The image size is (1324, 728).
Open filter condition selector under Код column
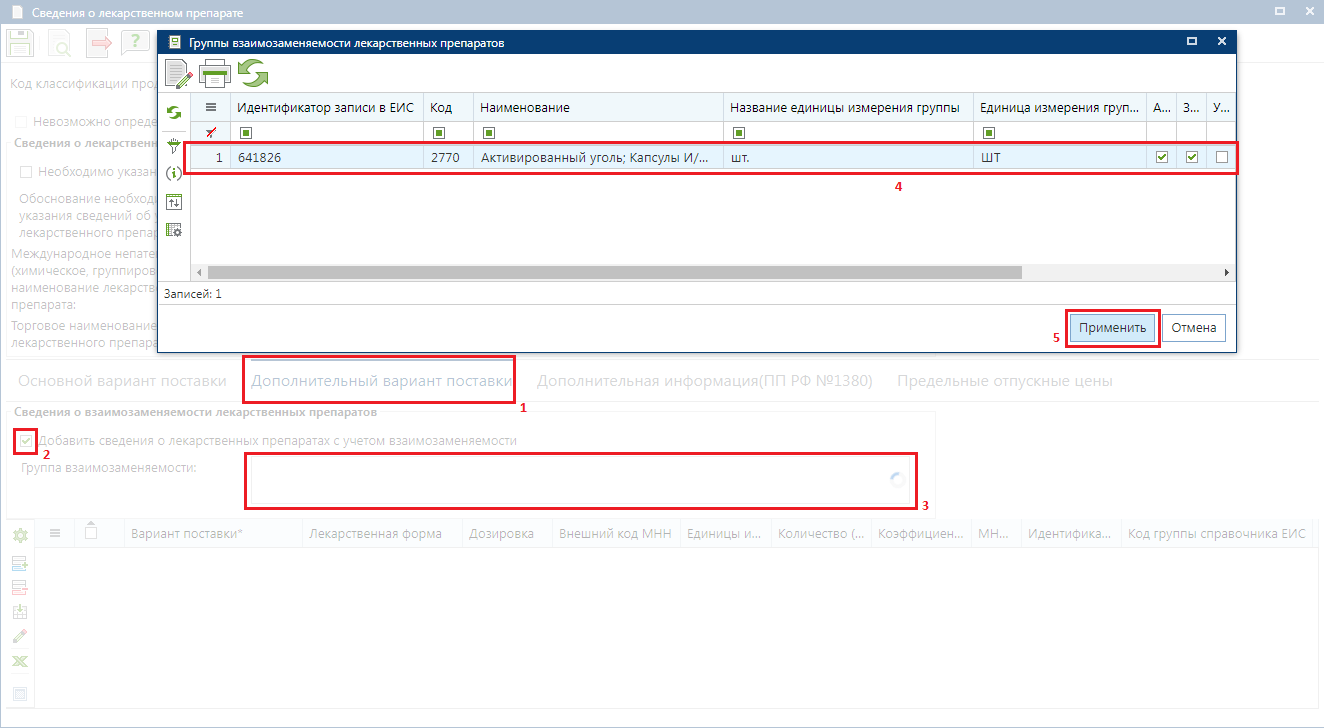tap(438, 132)
